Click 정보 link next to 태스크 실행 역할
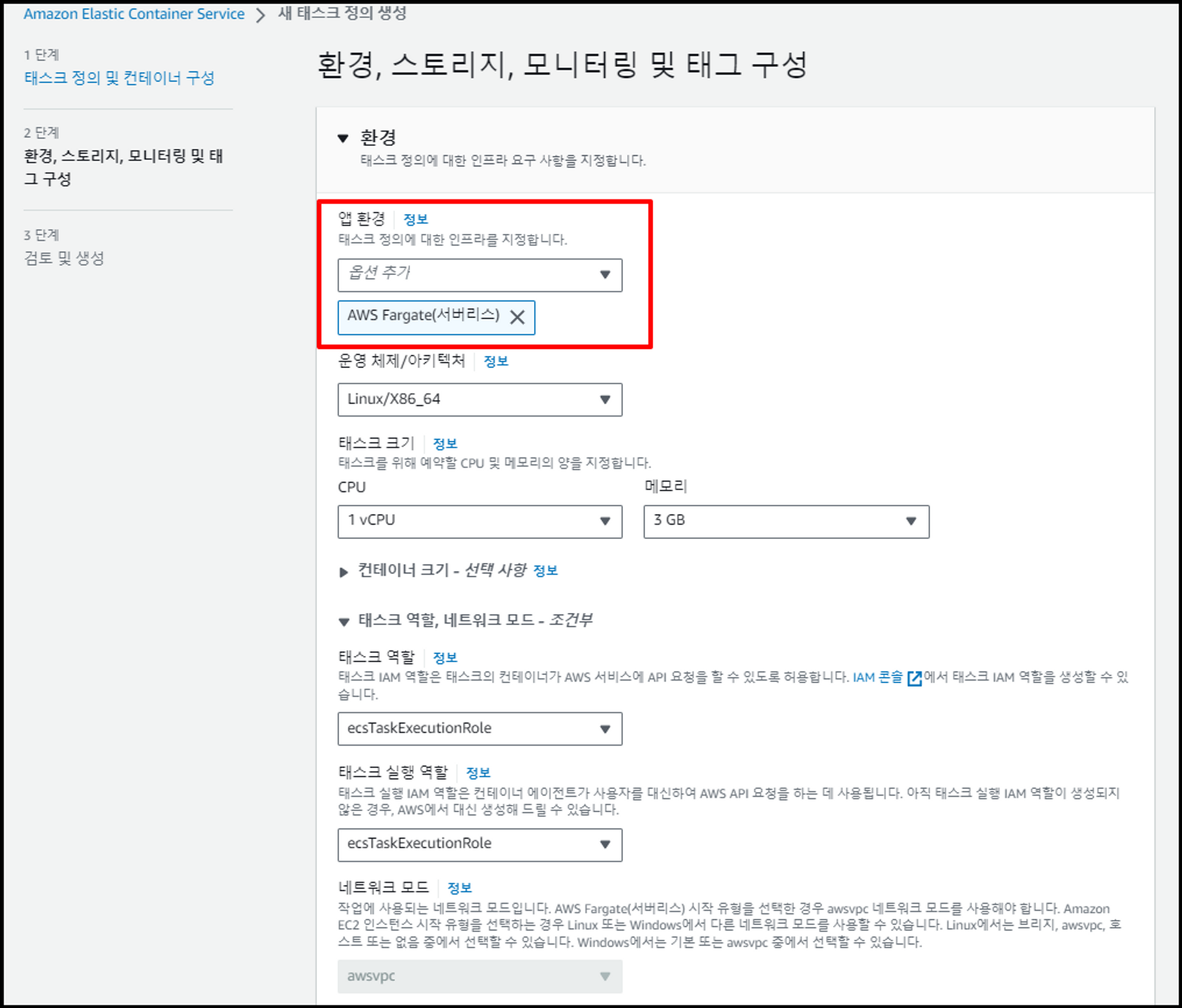1182x1008 pixels. [x=478, y=773]
